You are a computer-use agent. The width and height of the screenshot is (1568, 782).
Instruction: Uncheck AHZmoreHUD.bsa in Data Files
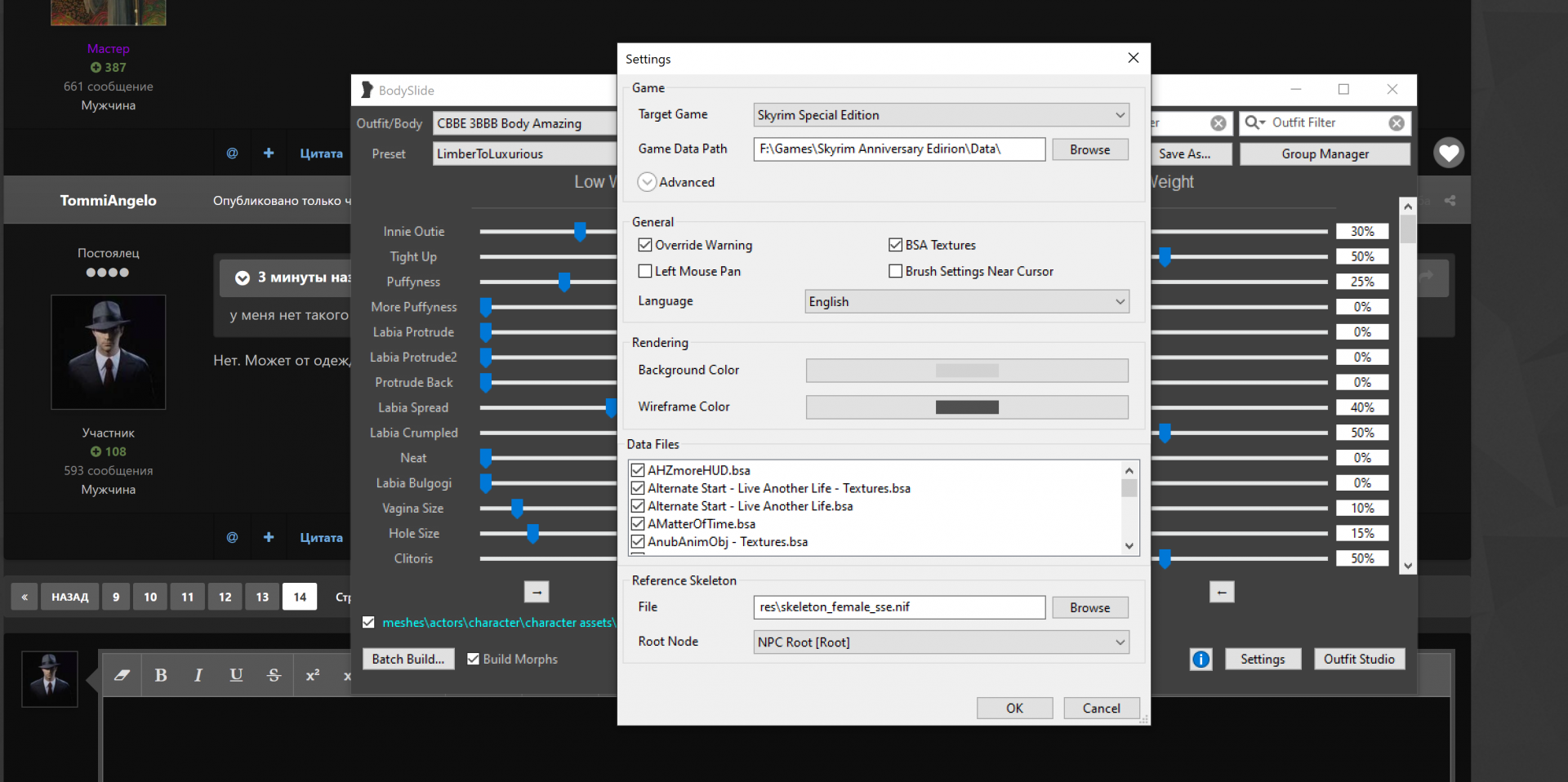(x=638, y=470)
